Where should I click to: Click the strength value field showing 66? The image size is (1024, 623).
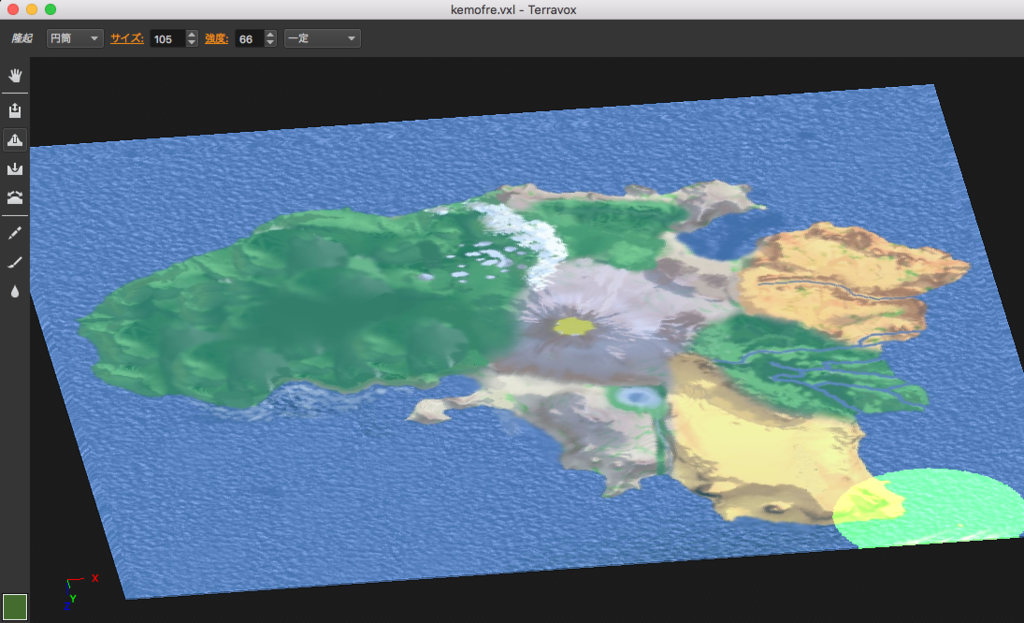pos(250,39)
